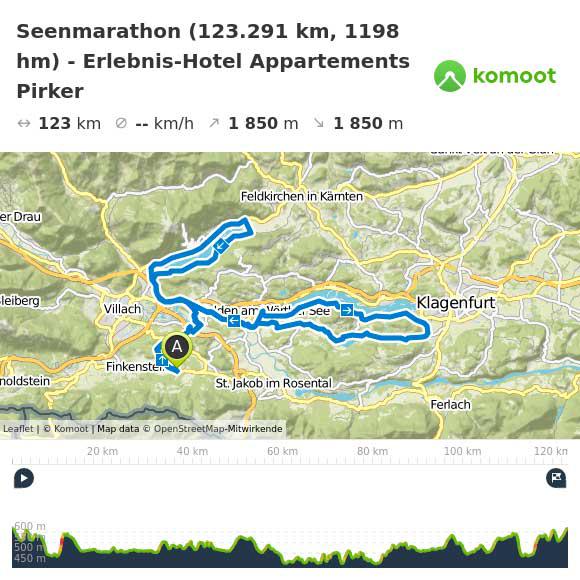This screenshot has height=580, width=580.
Task: Click the right arrow direction marker near Wörthersee
Action: [x=347, y=310]
